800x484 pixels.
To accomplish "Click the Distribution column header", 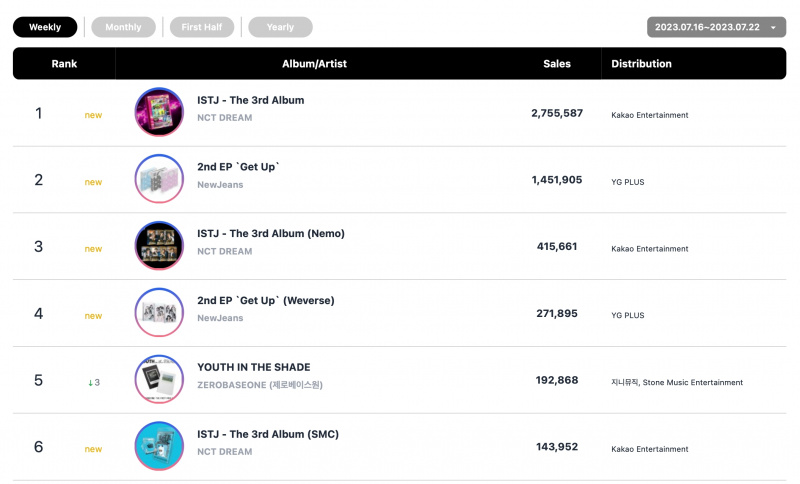I will coord(641,64).
